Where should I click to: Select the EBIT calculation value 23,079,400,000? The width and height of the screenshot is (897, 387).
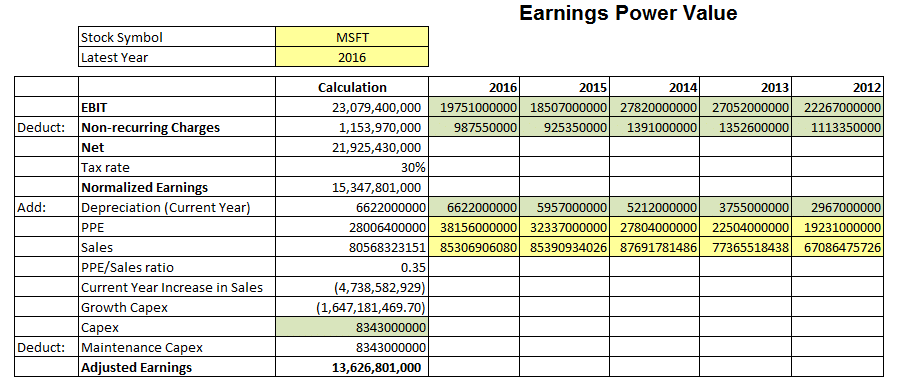coord(352,107)
